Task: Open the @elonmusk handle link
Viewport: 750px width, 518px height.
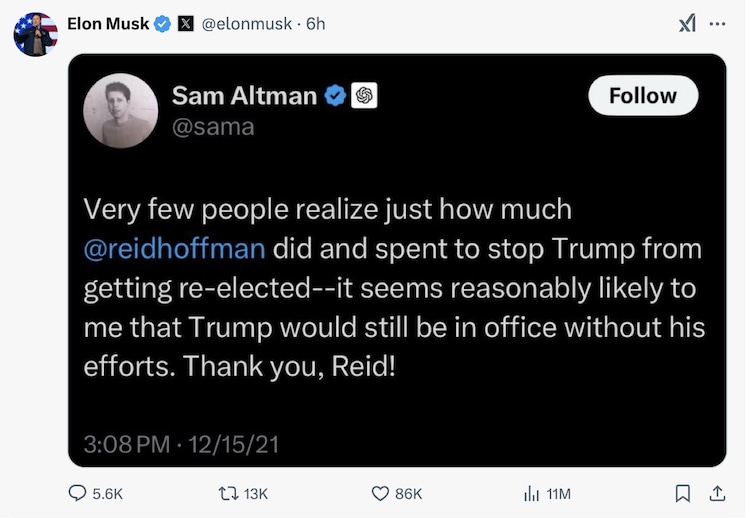Action: tap(248, 24)
